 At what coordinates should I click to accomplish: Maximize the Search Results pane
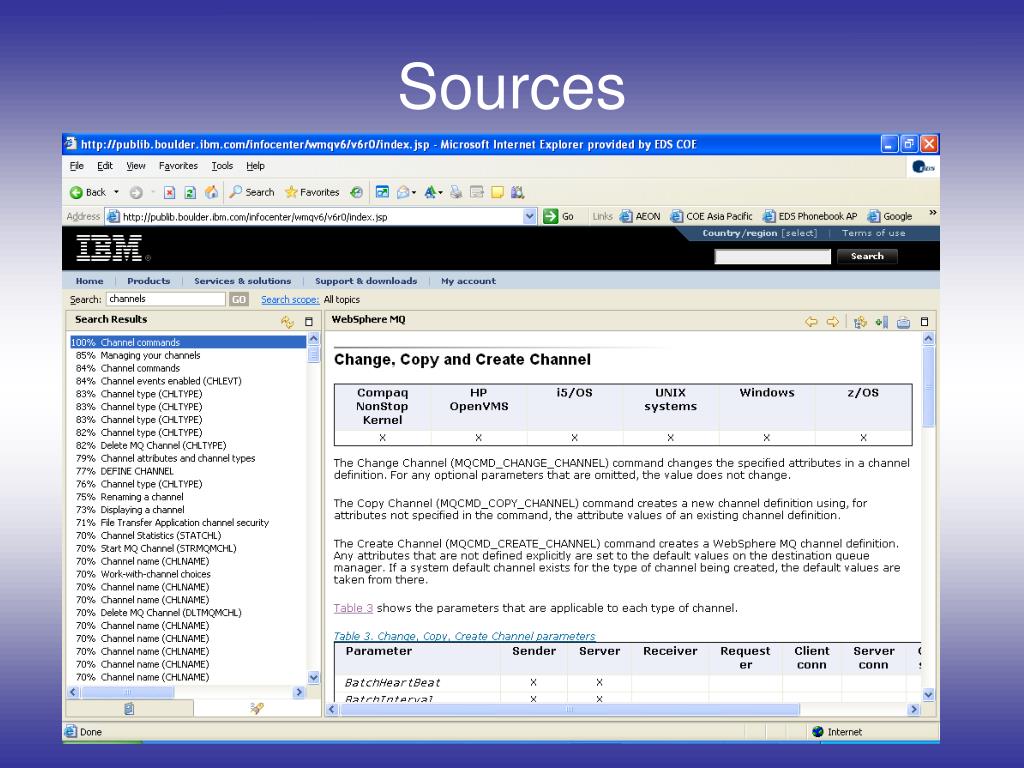point(309,321)
